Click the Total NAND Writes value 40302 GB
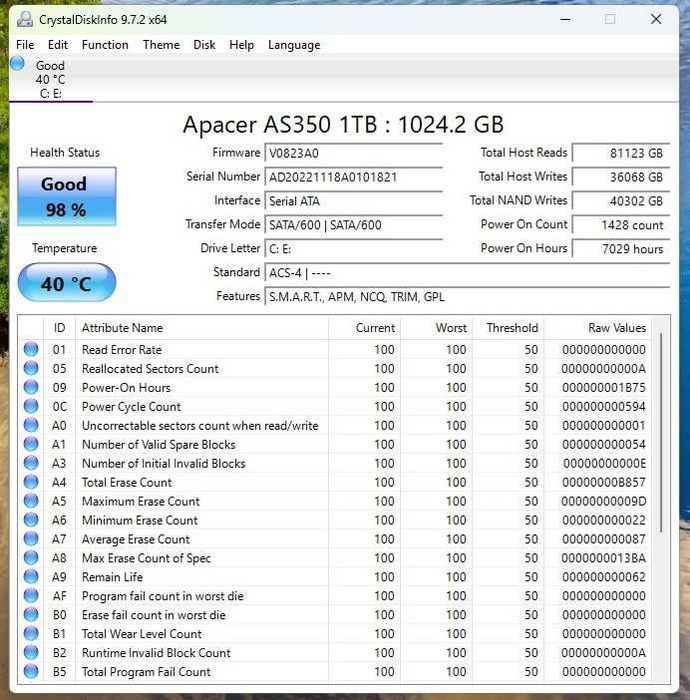Viewport: 690px width, 700px height. click(621, 201)
